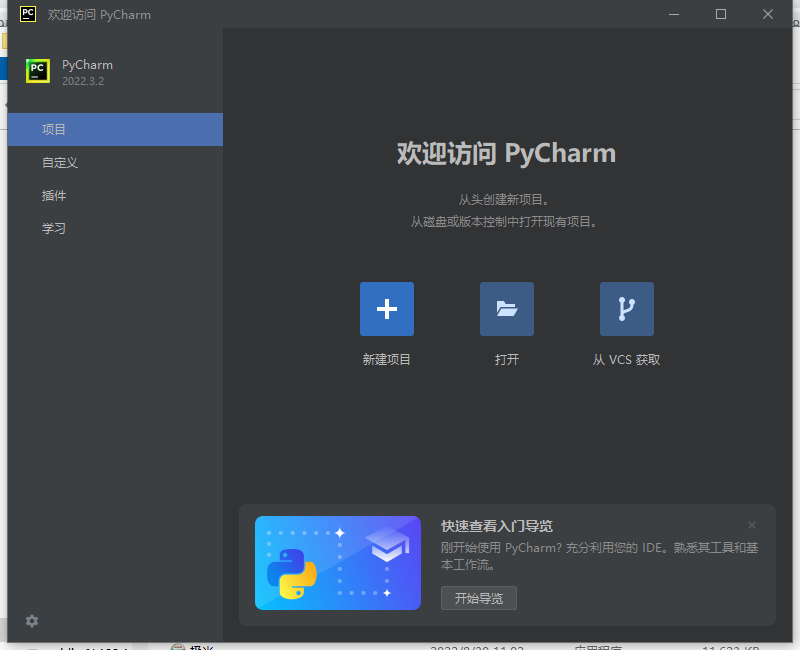Maximize the PyCharm welcome window
Viewport: 800px width, 650px height.
point(721,14)
